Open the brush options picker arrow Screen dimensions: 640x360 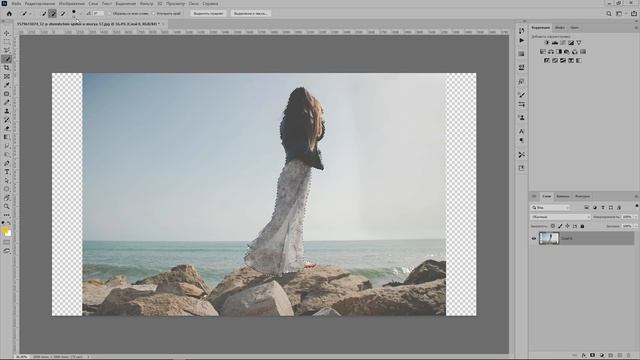[x=80, y=14]
